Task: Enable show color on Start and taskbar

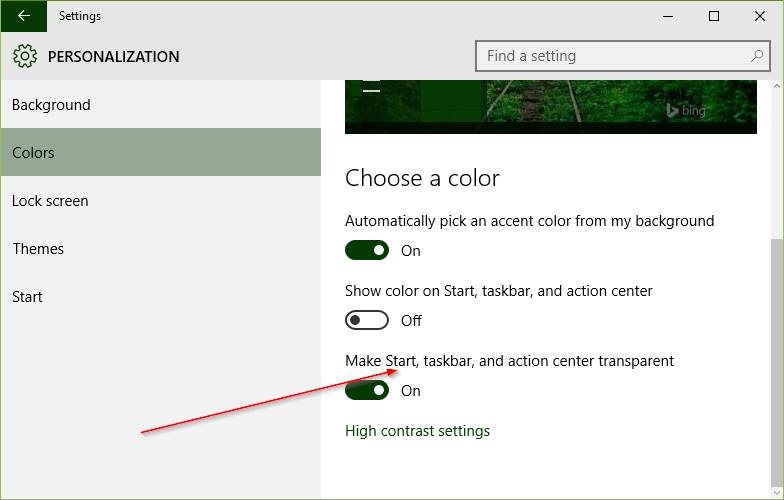Action: point(367,321)
